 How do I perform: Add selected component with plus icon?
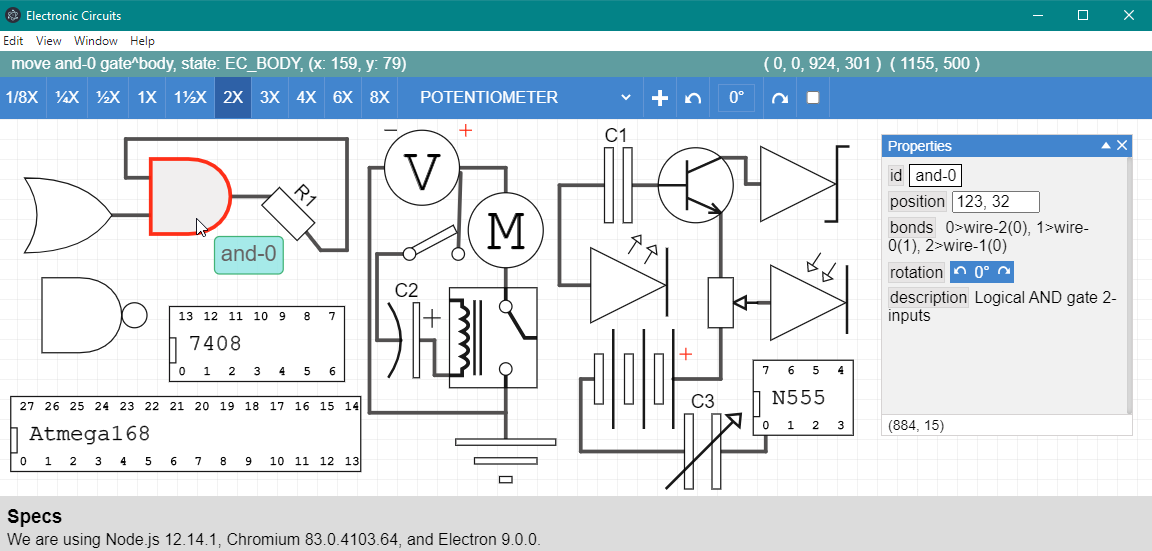pyautogui.click(x=660, y=98)
